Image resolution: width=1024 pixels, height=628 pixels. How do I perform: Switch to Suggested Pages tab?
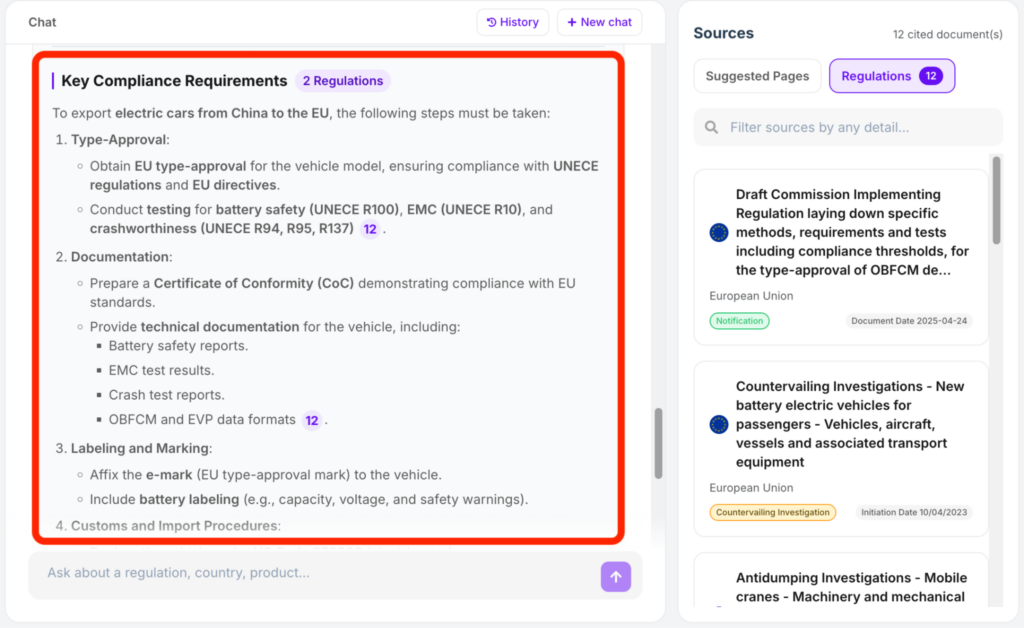click(757, 76)
